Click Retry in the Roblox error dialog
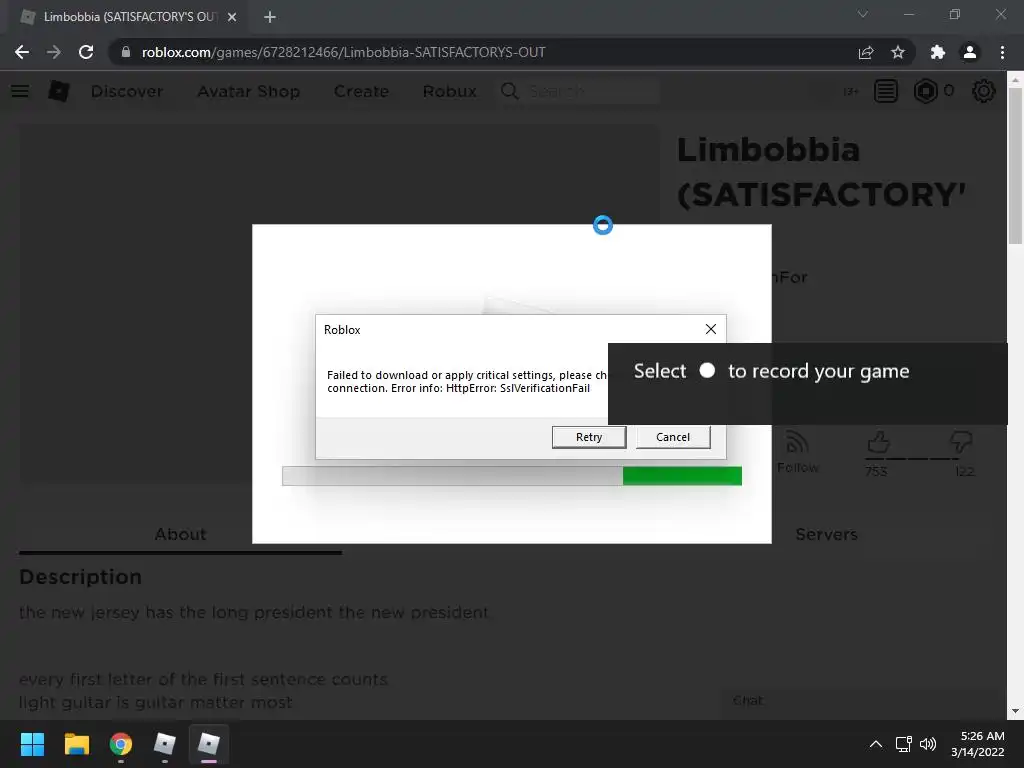This screenshot has width=1024, height=768. [588, 437]
